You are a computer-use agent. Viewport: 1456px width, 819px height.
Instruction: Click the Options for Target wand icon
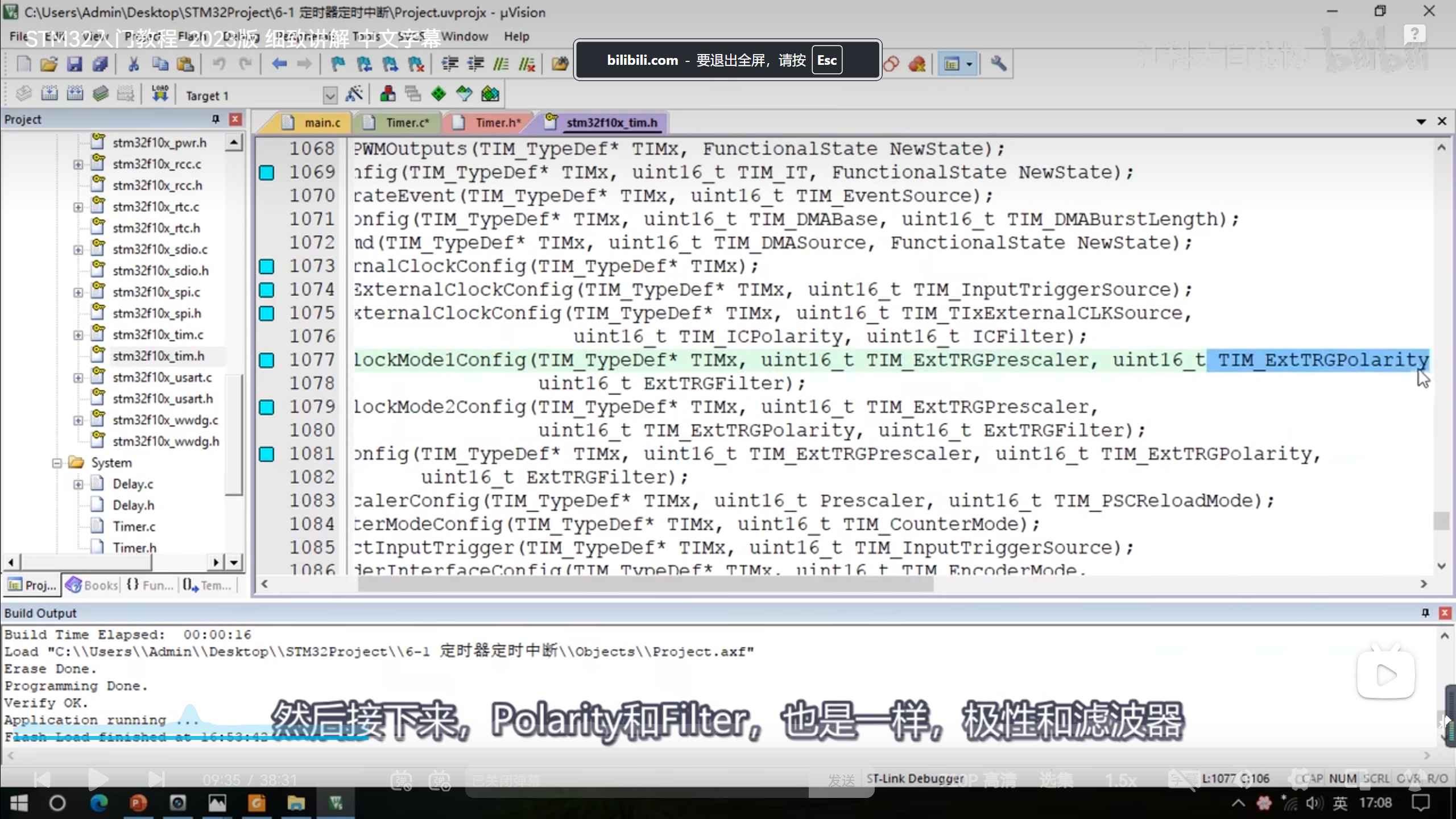tap(354, 94)
